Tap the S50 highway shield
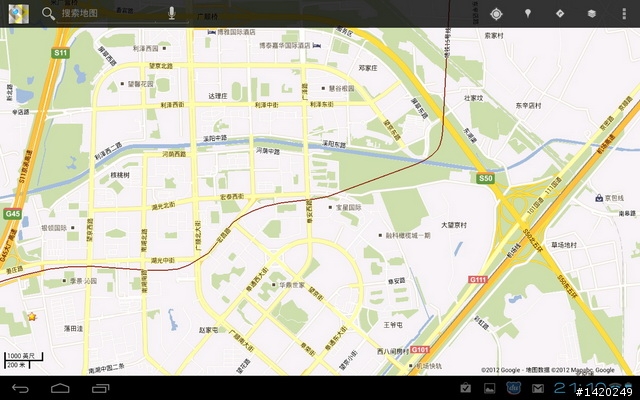Image resolution: width=640 pixels, height=400 pixels. coord(485,178)
